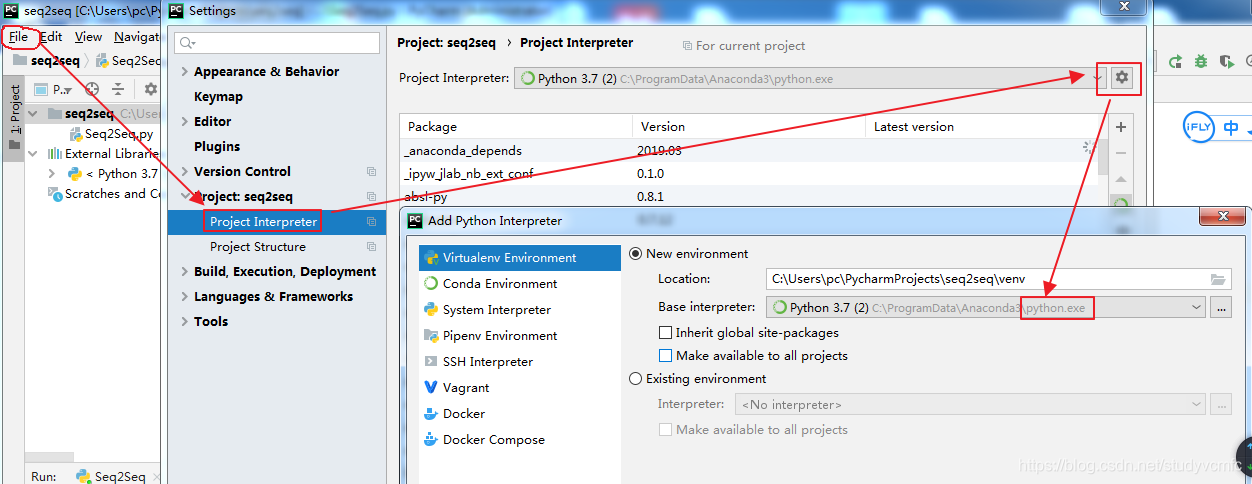Viewport: 1252px width, 484px height.
Task: Collapse the seq2seq project root folder
Action: click(34, 114)
